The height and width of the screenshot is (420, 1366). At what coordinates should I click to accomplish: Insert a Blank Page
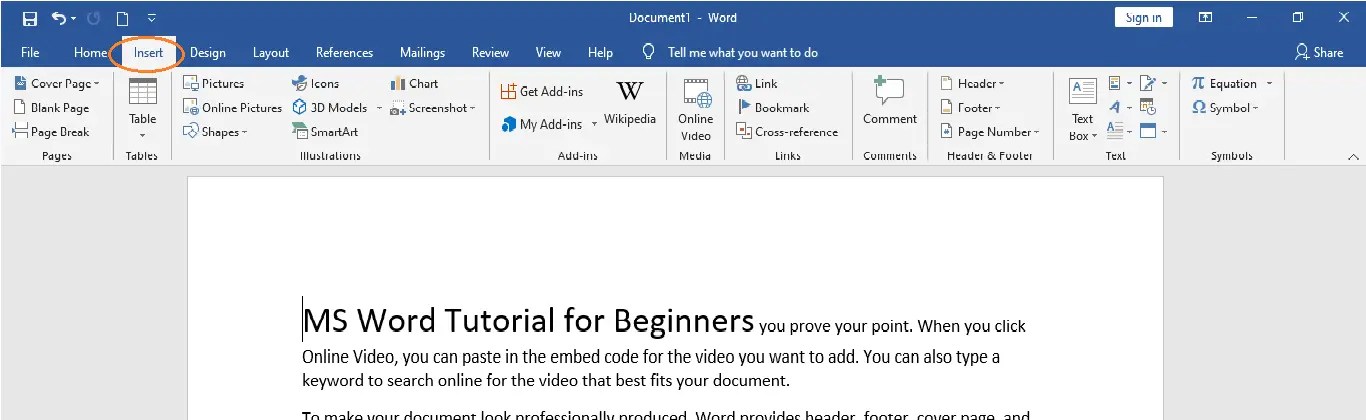click(52, 108)
